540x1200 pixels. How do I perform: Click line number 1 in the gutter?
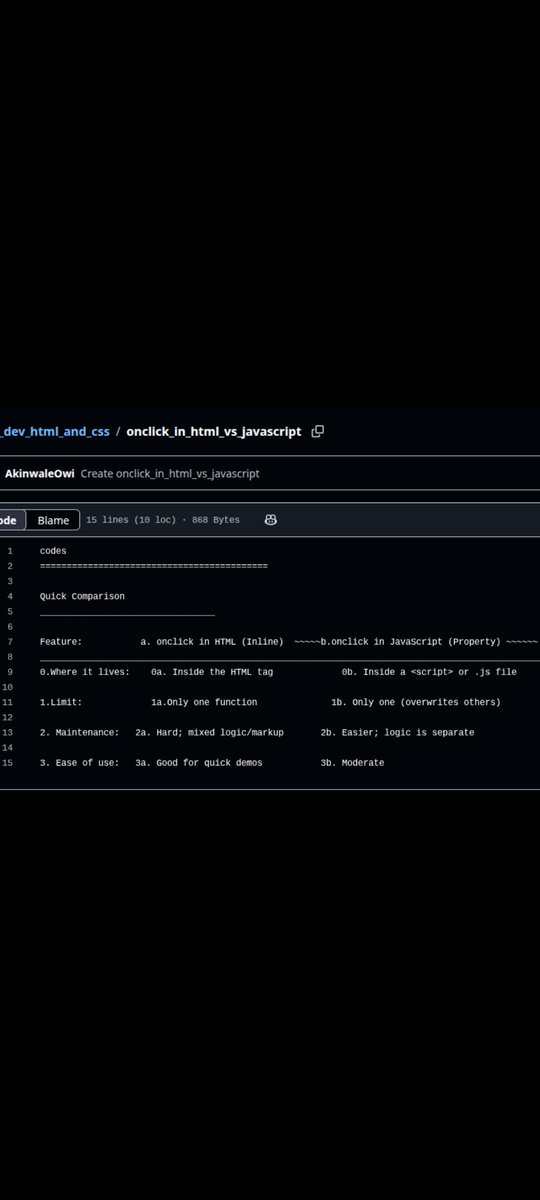point(9,551)
